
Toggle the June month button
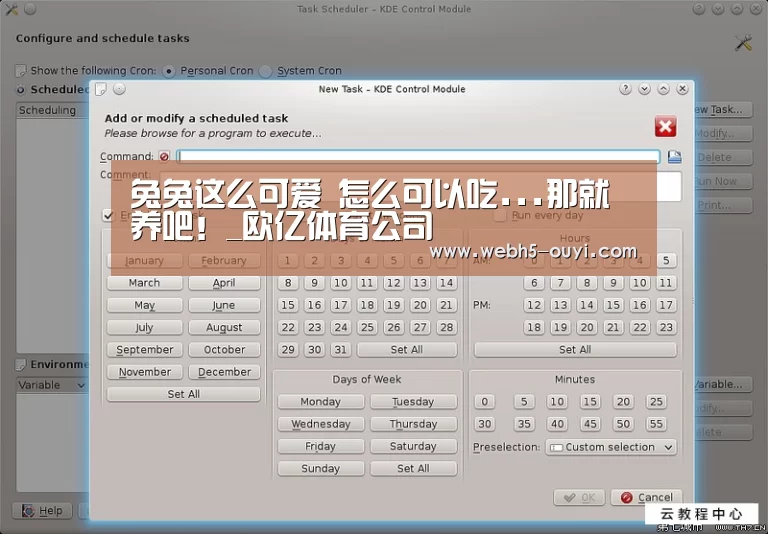click(x=224, y=305)
